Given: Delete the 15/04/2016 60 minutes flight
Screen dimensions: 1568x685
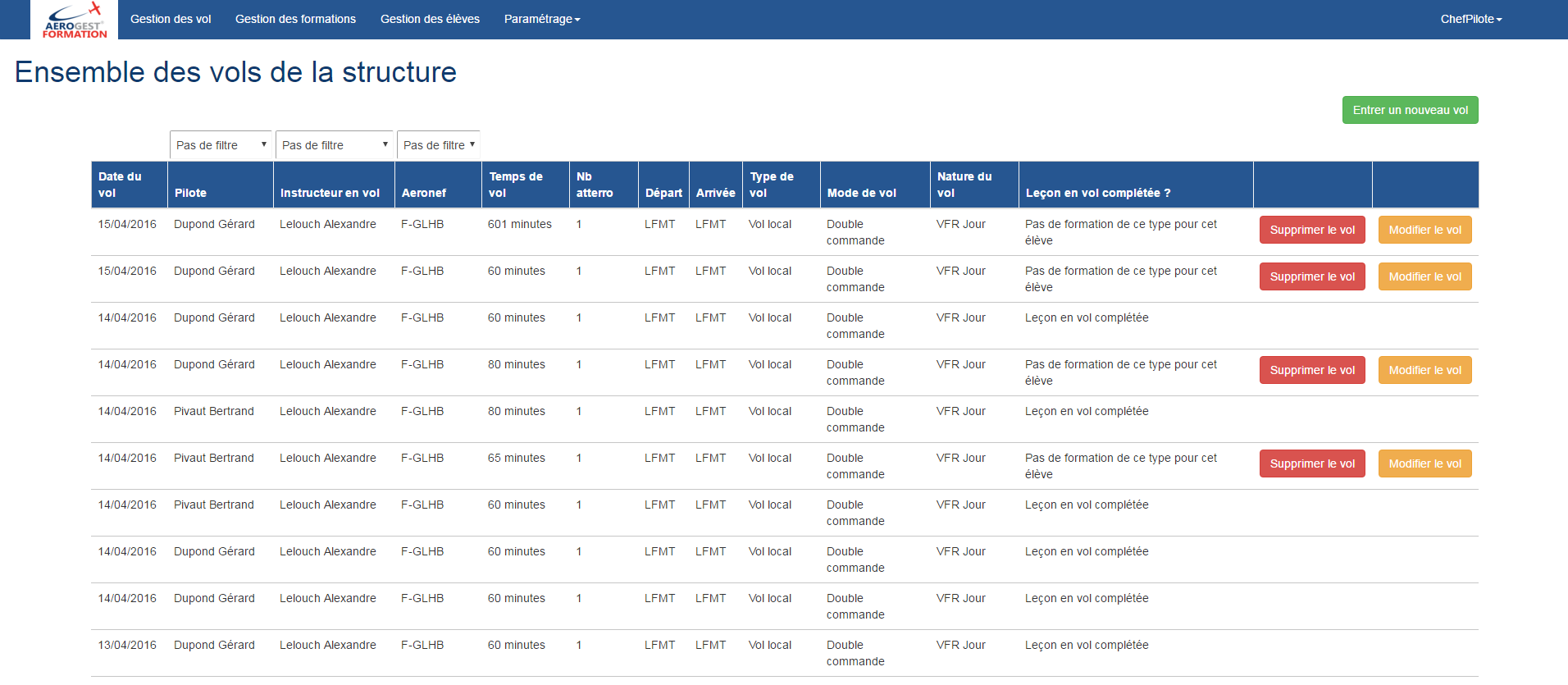Looking at the screenshot, I should (1312, 276).
